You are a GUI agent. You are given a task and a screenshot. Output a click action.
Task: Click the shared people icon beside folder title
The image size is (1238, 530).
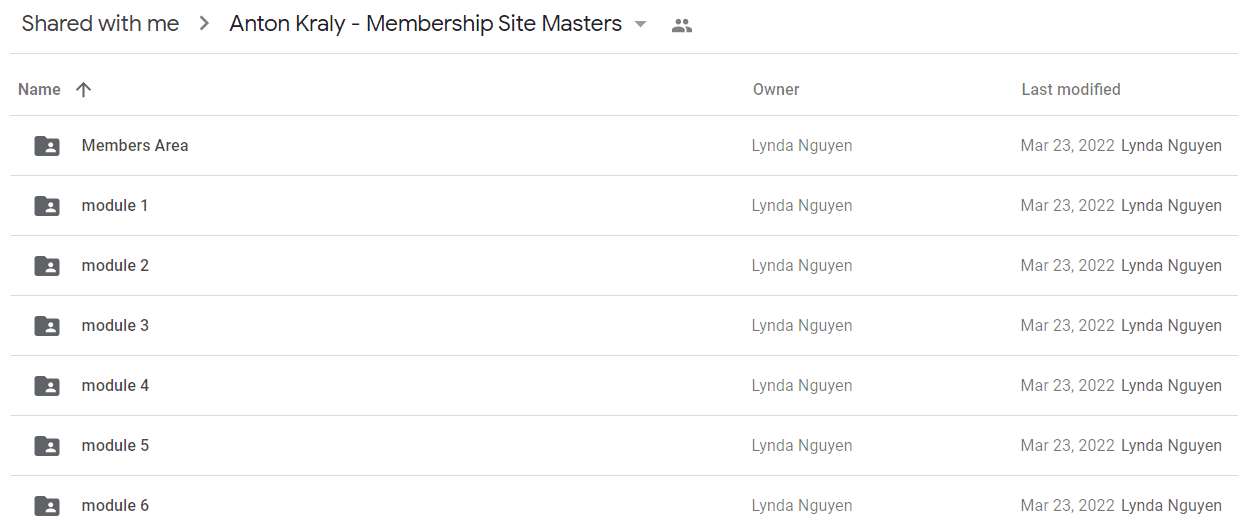[682, 26]
